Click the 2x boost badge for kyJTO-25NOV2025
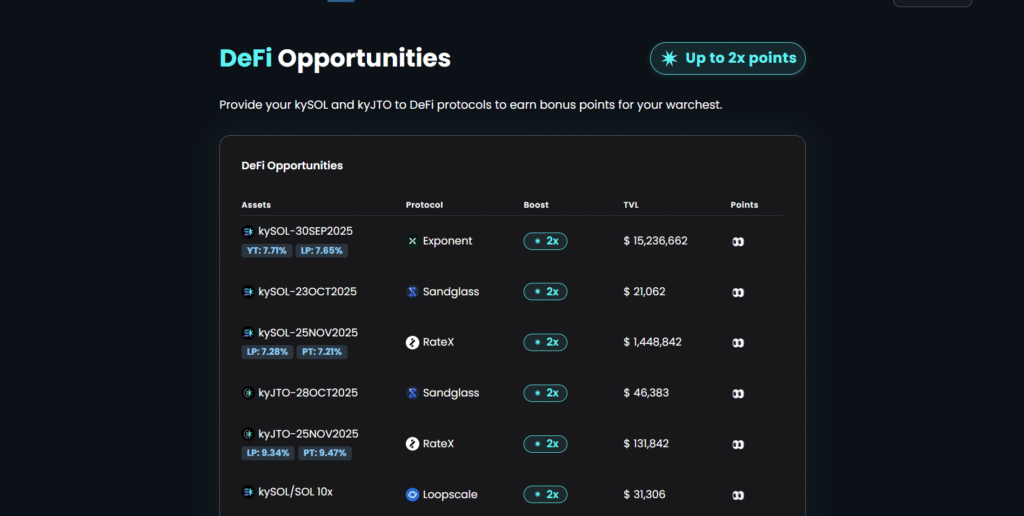 [545, 444]
